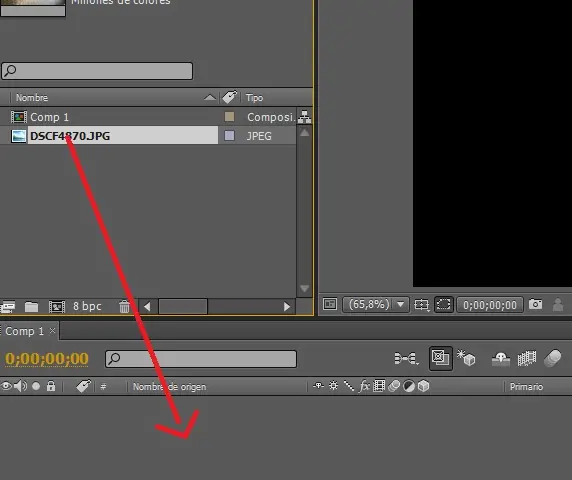Click the label tag column header in timeline
Image resolution: width=572 pixels, height=480 pixels.
tap(83, 386)
